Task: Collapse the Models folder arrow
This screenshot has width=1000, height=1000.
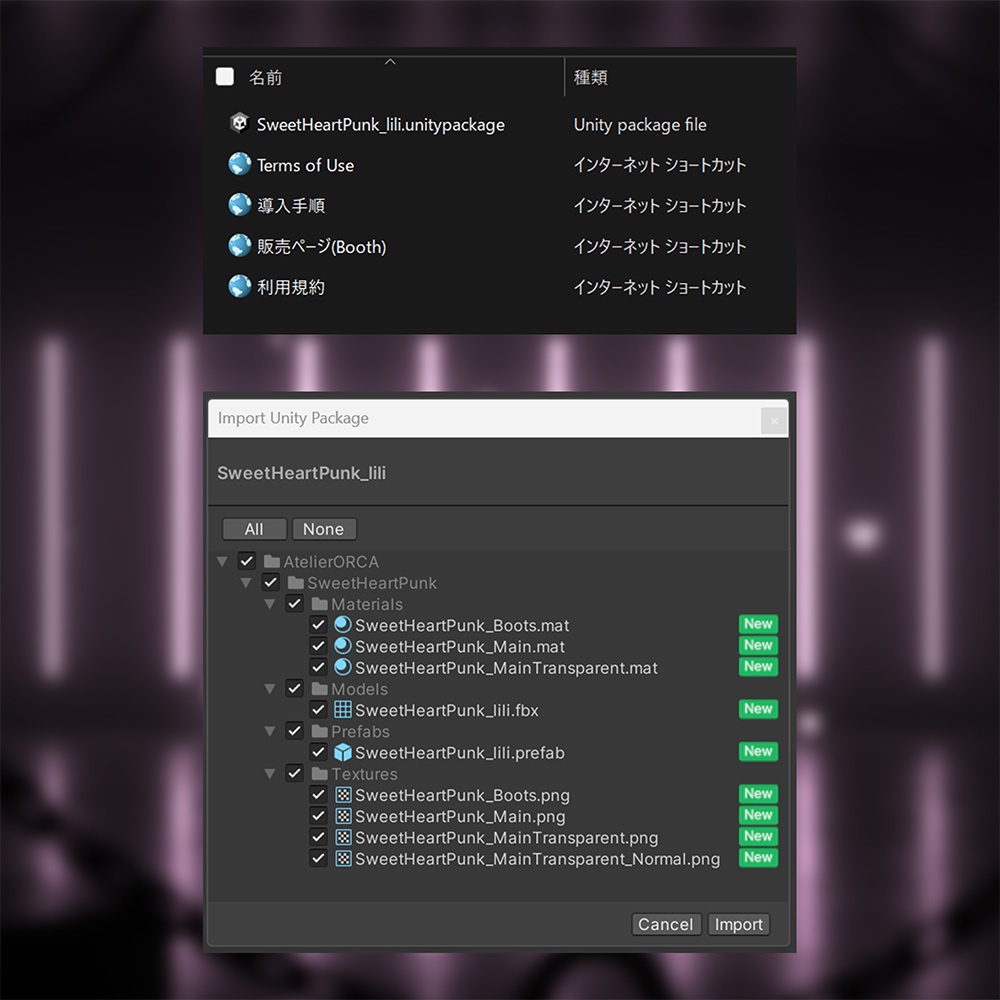Action: coord(270,689)
